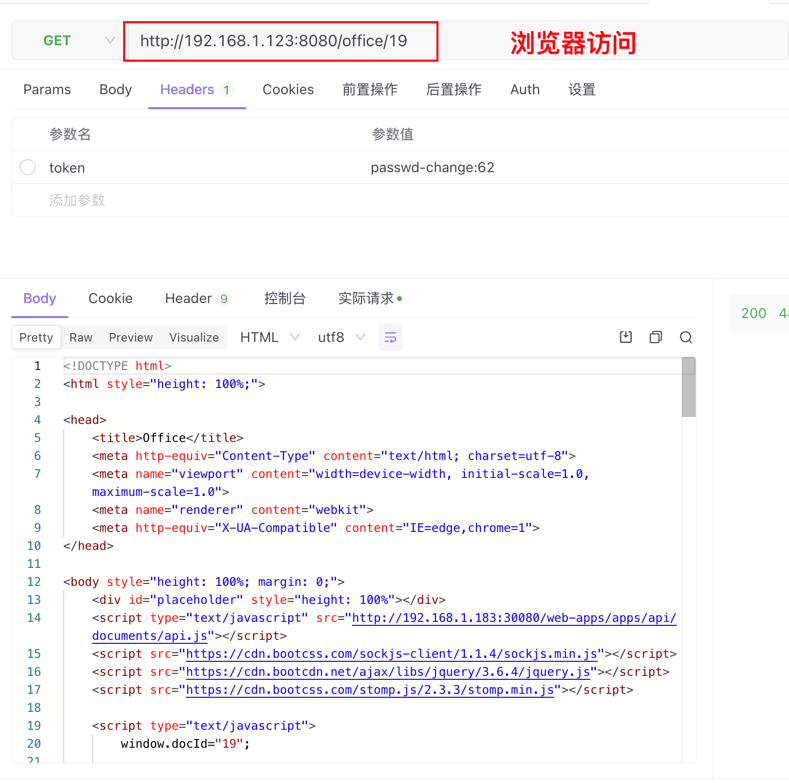Click the search in response icon
The width and height of the screenshot is (789, 783).
point(686,337)
